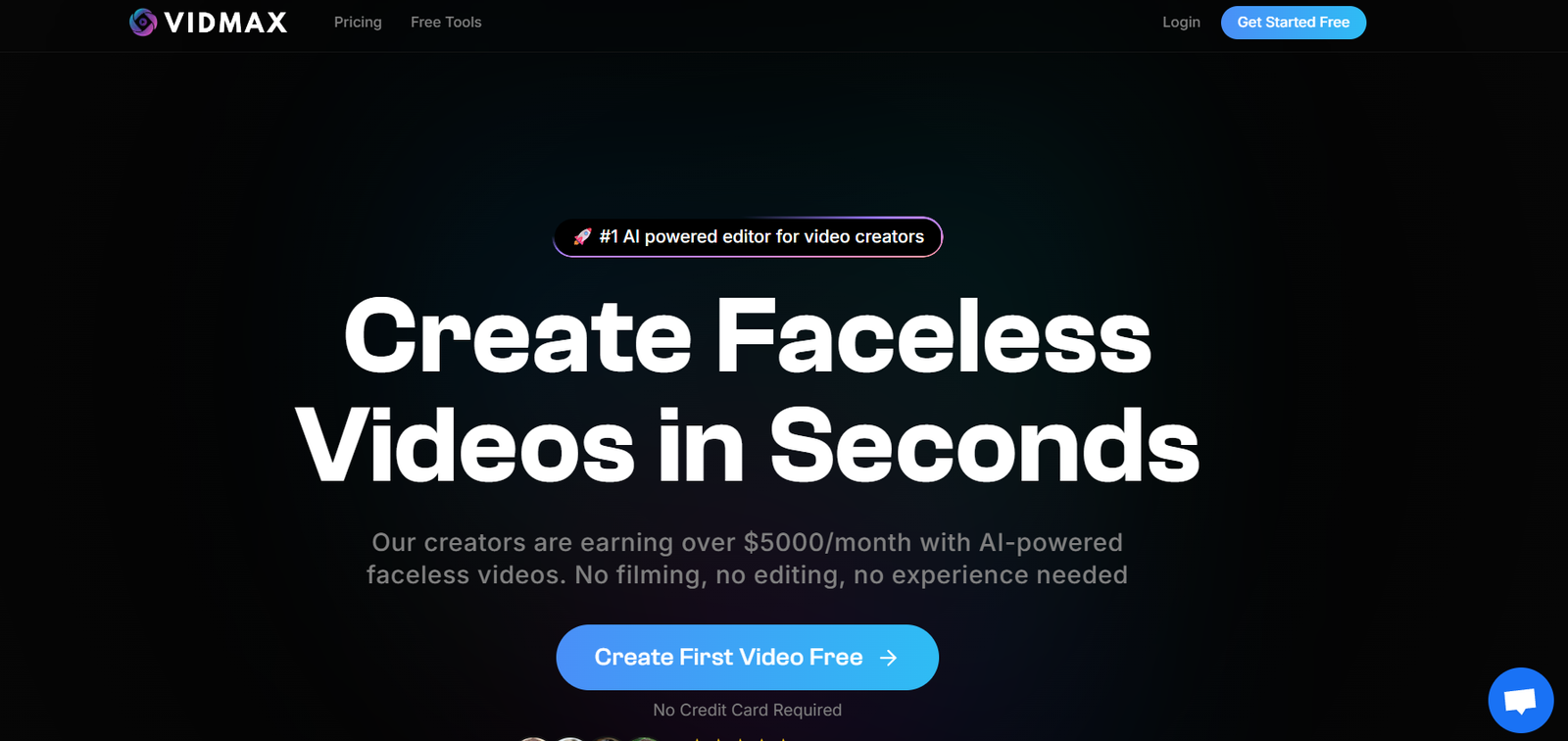Select the #1 AI powered editor badge
Viewport: 1568px width, 741px height.
coord(748,237)
